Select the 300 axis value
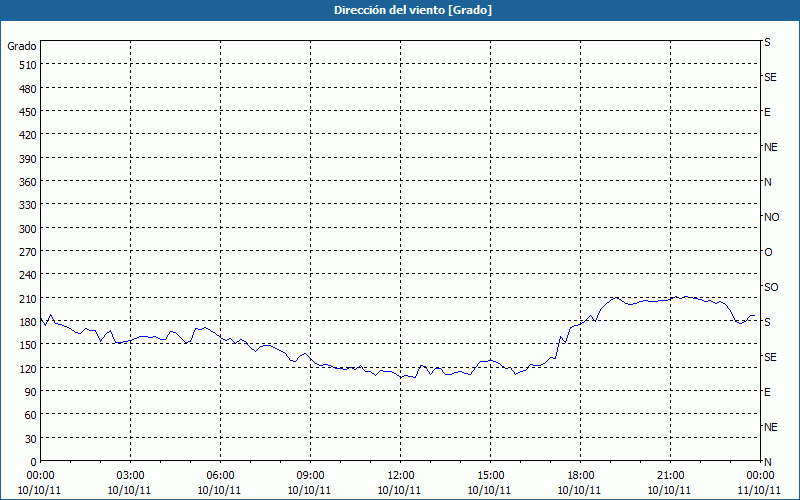 (x=28, y=229)
